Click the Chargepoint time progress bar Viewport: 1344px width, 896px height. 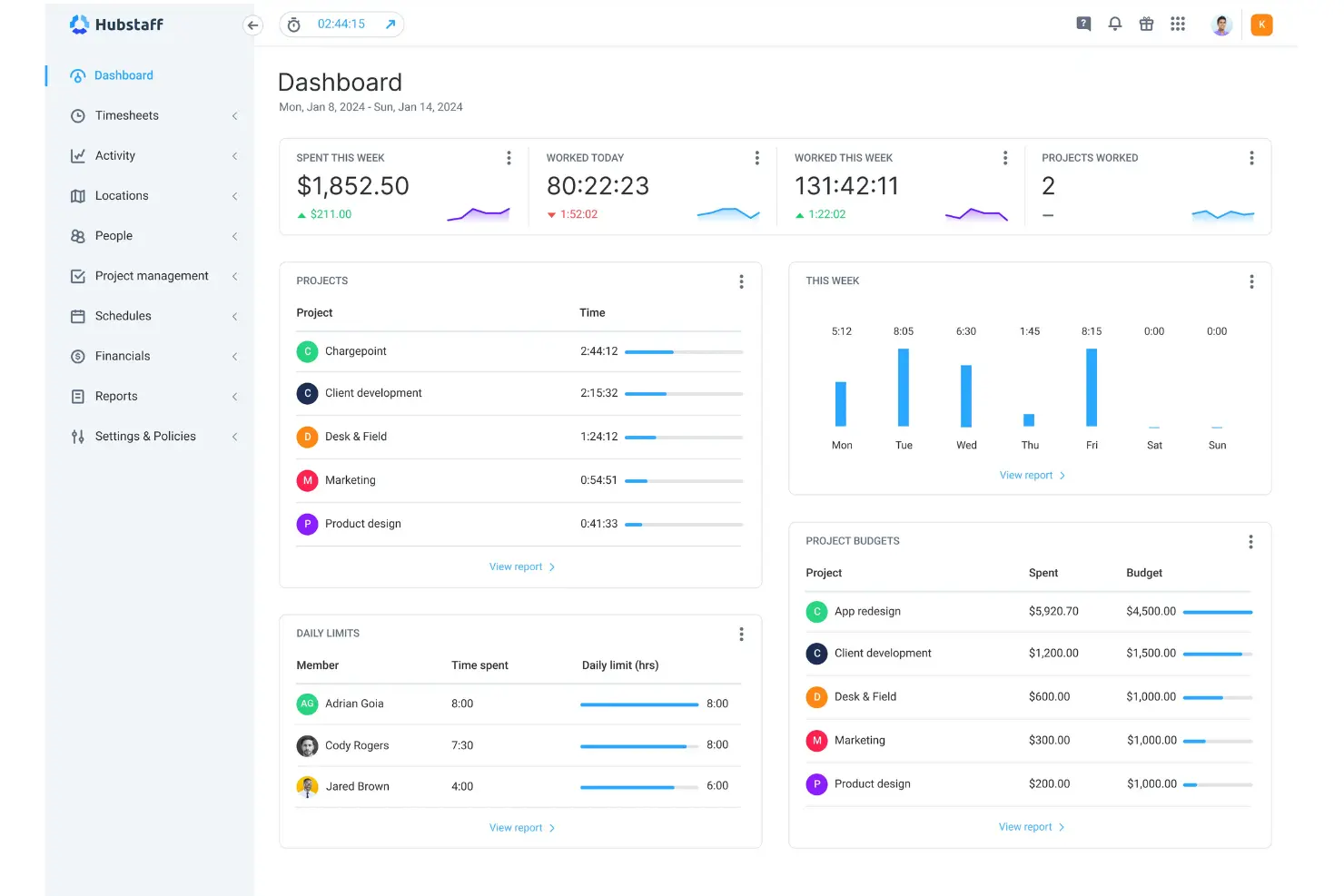click(x=683, y=351)
